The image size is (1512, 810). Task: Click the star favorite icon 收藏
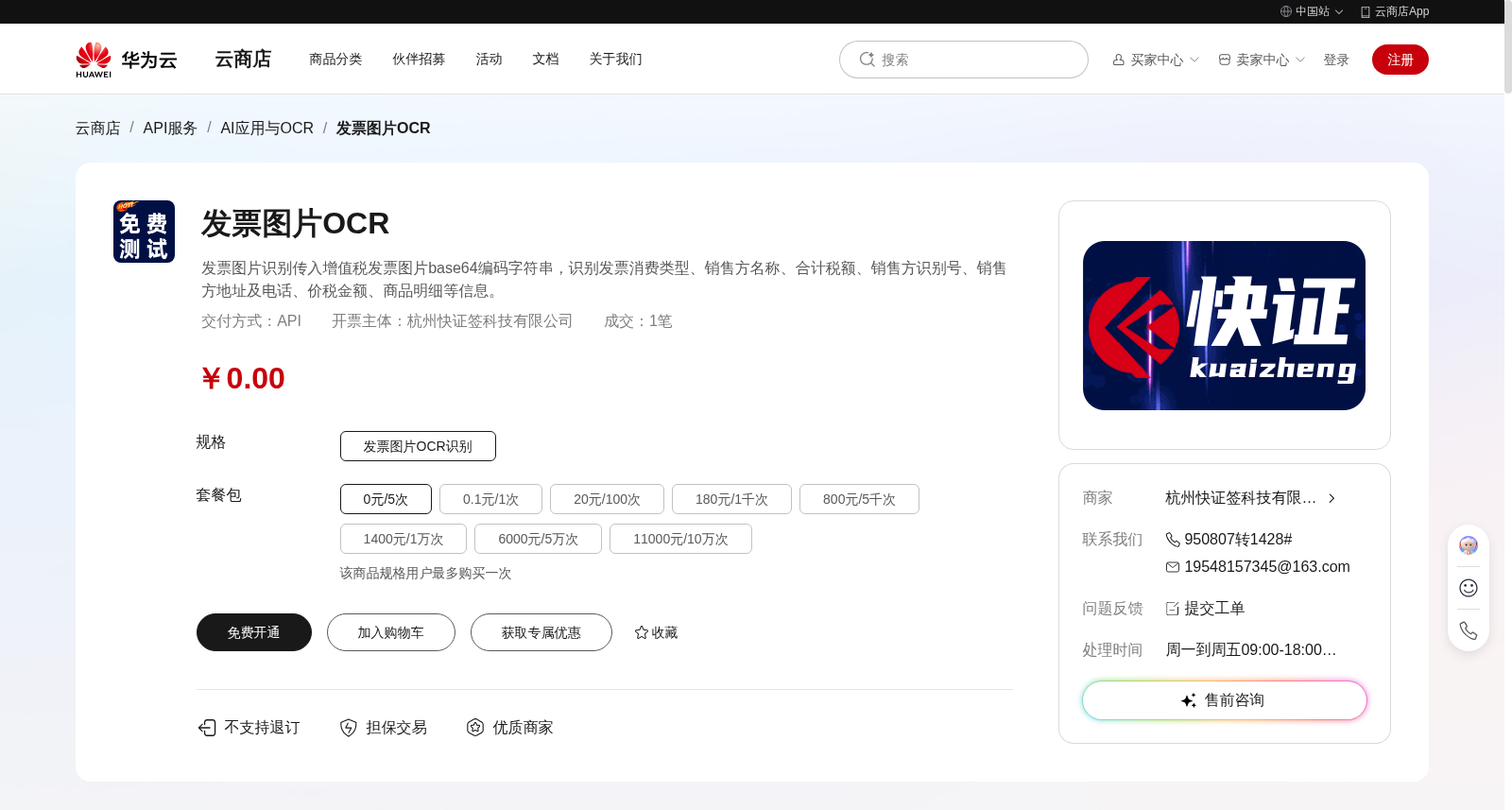pos(642,632)
